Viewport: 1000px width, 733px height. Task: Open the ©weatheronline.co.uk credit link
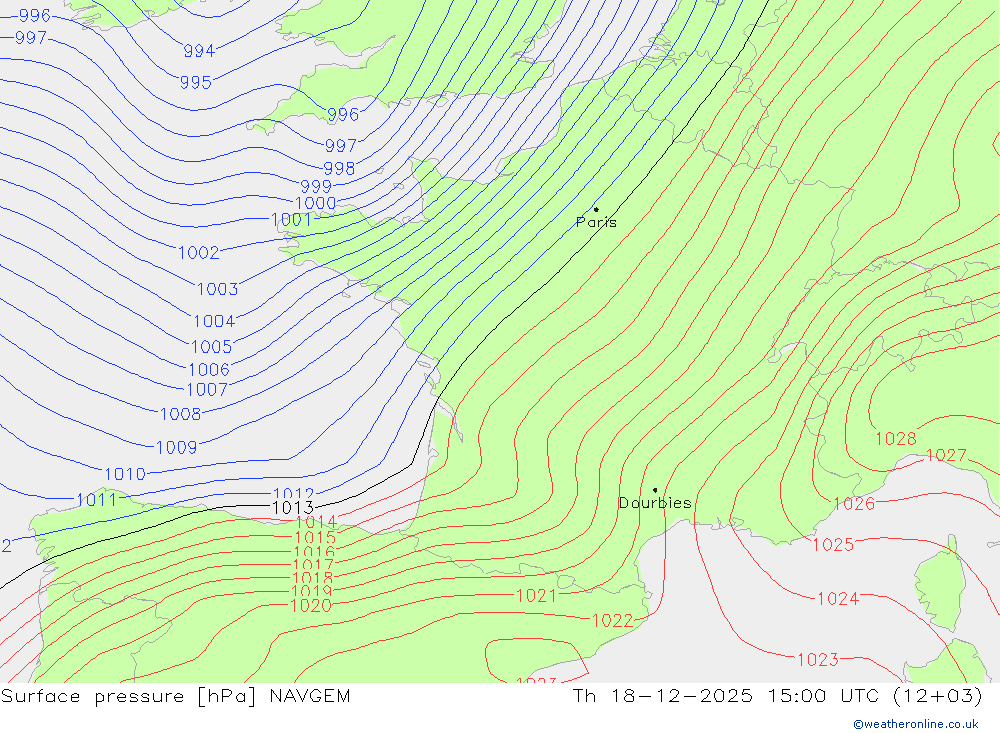pyautogui.click(x=916, y=724)
